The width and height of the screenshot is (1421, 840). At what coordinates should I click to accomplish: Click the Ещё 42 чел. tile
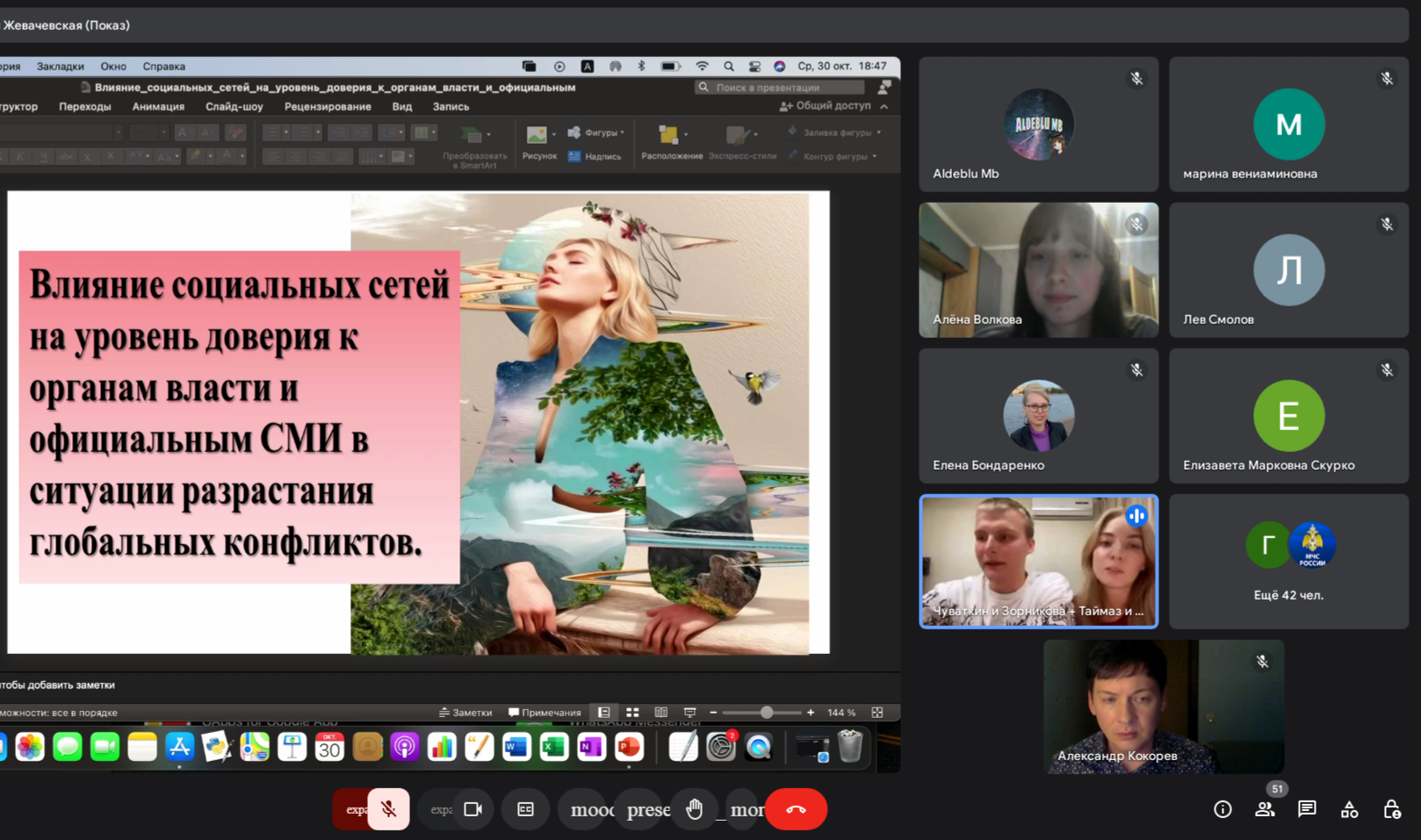tap(1288, 561)
